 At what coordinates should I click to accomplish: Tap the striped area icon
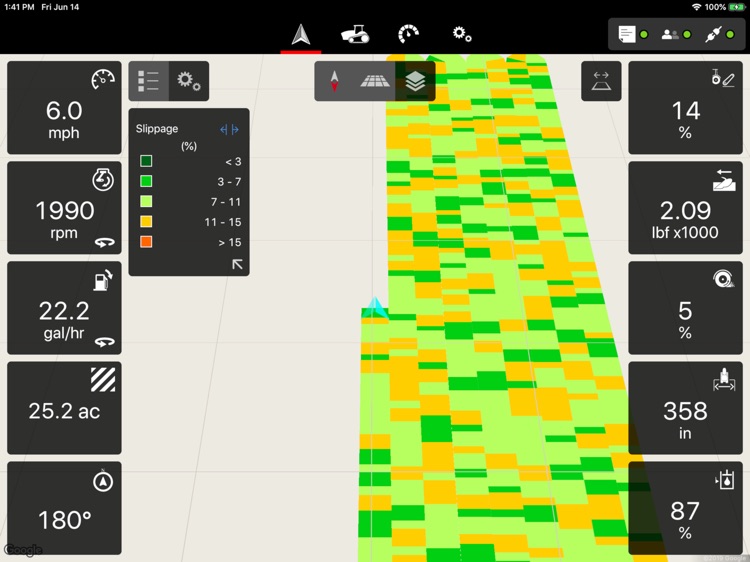(103, 380)
